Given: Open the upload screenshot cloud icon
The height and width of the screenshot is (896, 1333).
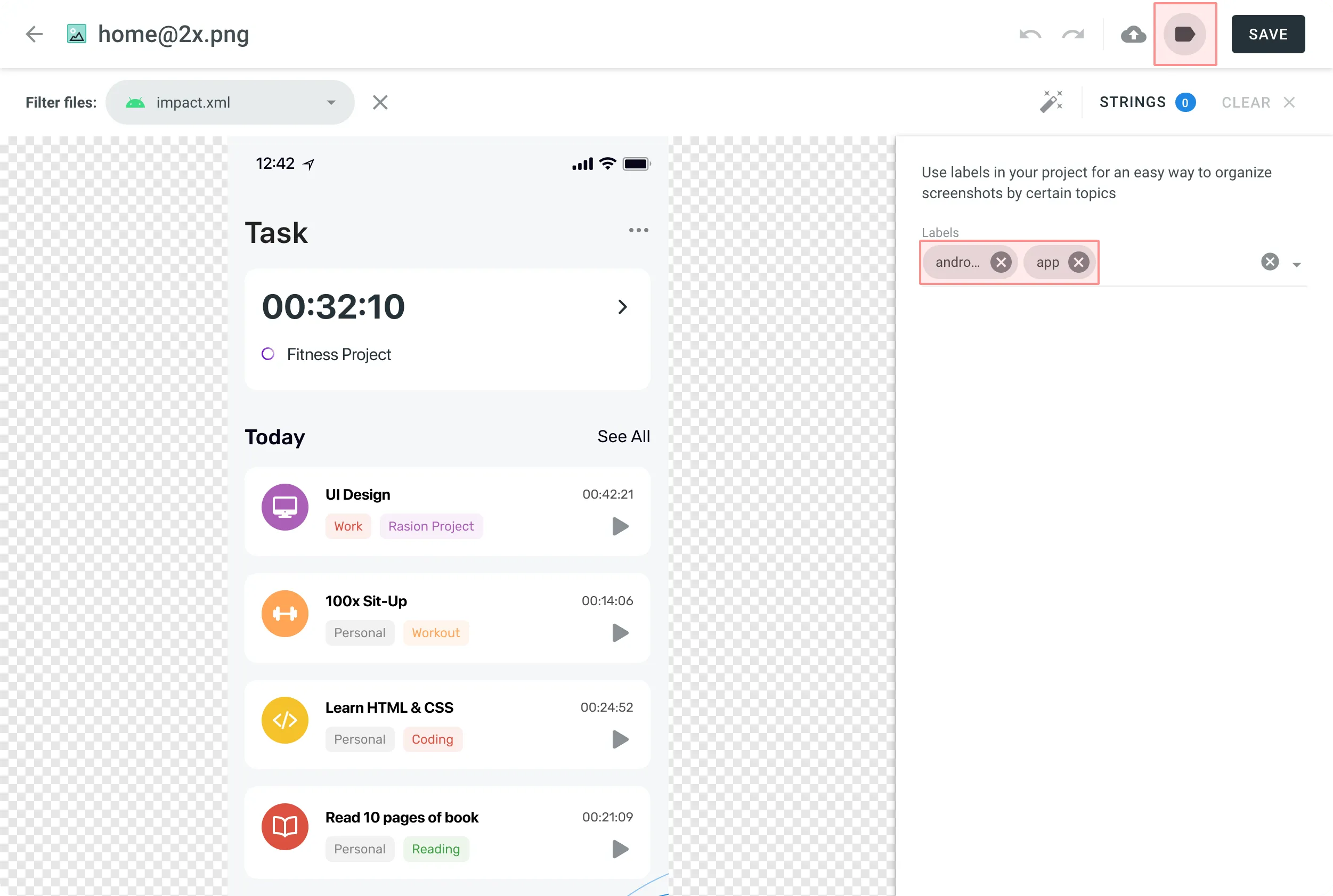Looking at the screenshot, I should (x=1134, y=34).
